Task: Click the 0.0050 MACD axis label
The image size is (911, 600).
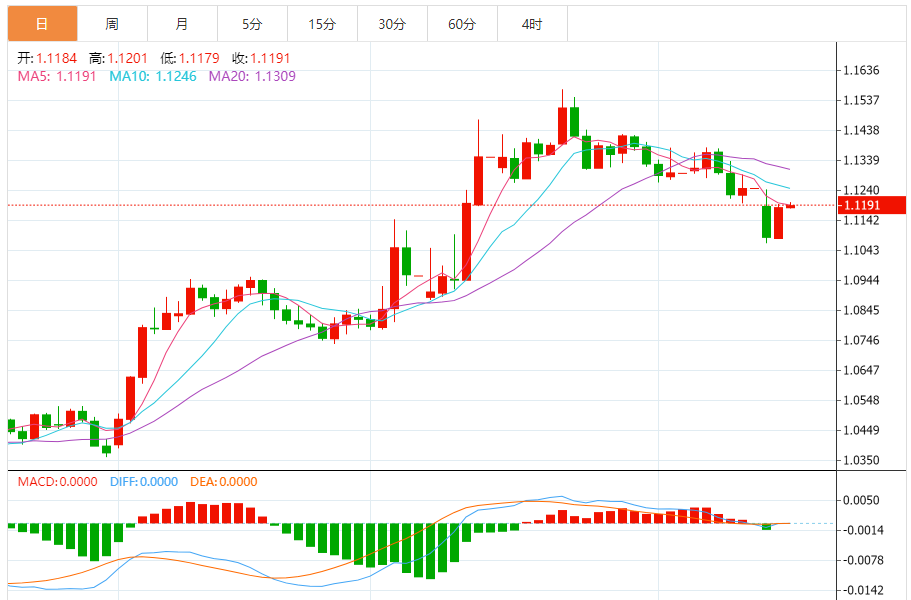Action: pyautogui.click(x=861, y=500)
